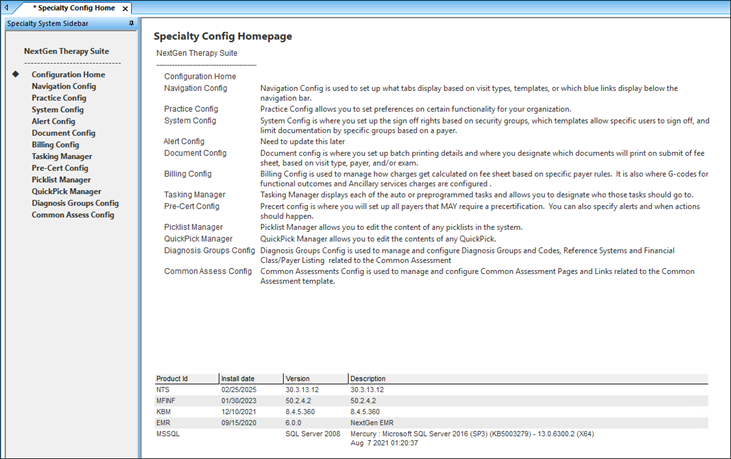Click Picklist Manager on the homepage list
Viewport: 731px width, 459px height.
193,227
